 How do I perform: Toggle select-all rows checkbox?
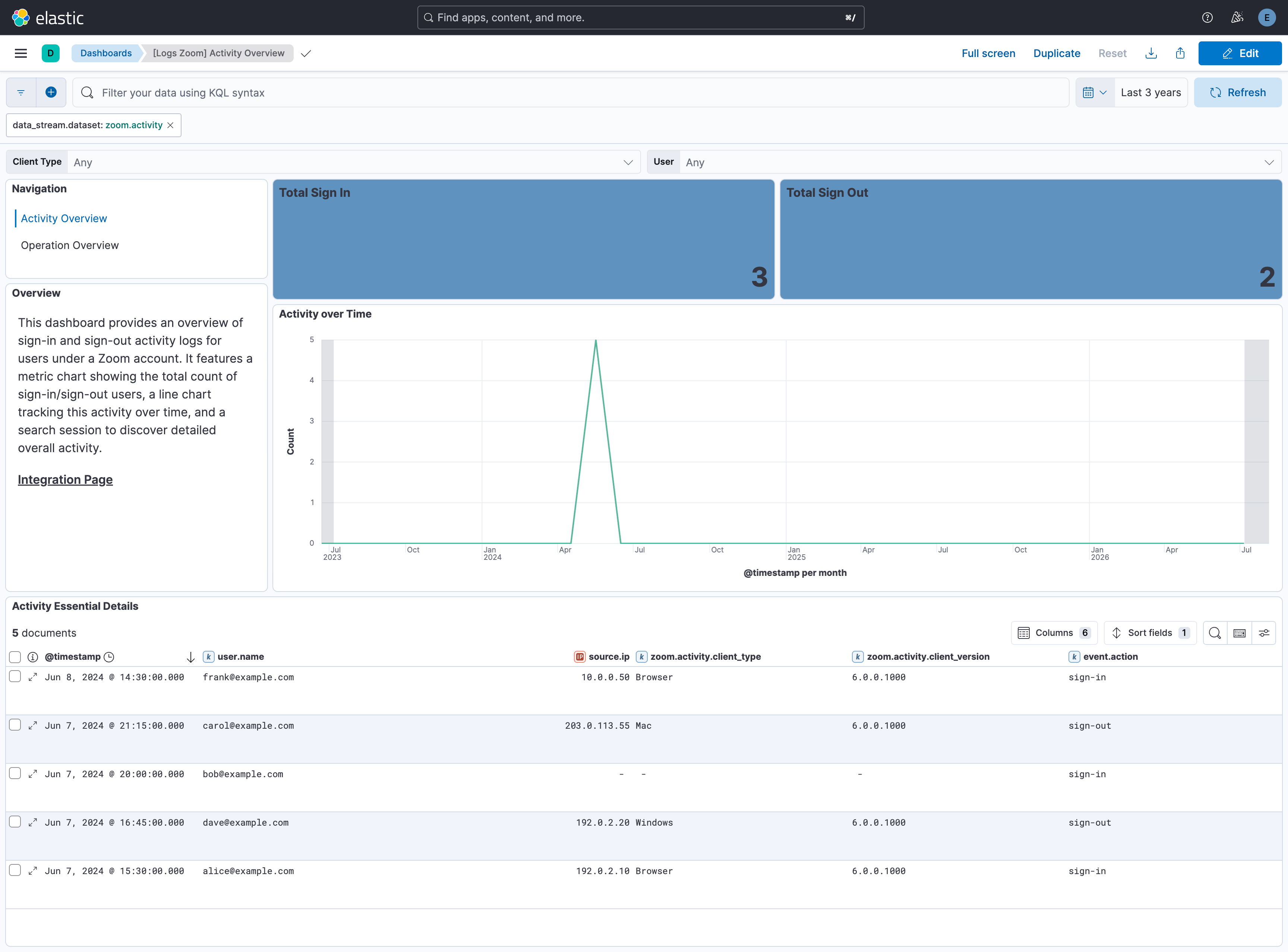tap(15, 657)
